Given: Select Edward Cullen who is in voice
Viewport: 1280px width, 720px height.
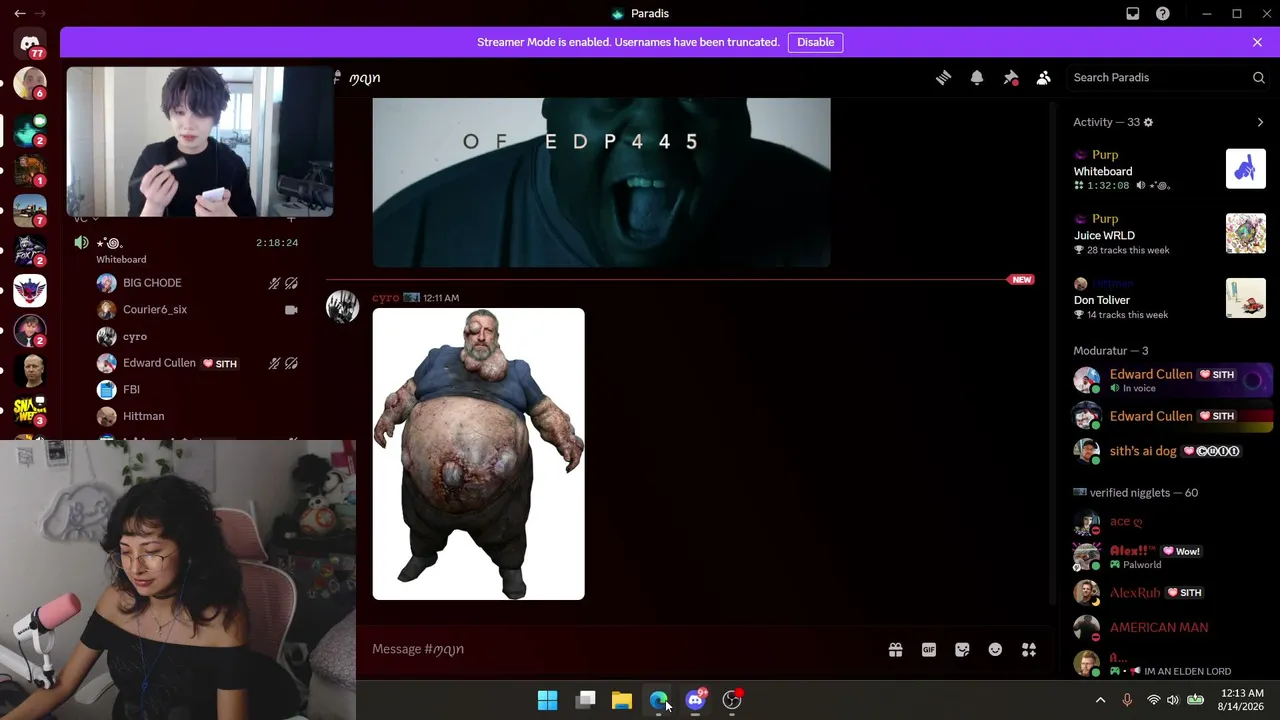Looking at the screenshot, I should point(1169,380).
